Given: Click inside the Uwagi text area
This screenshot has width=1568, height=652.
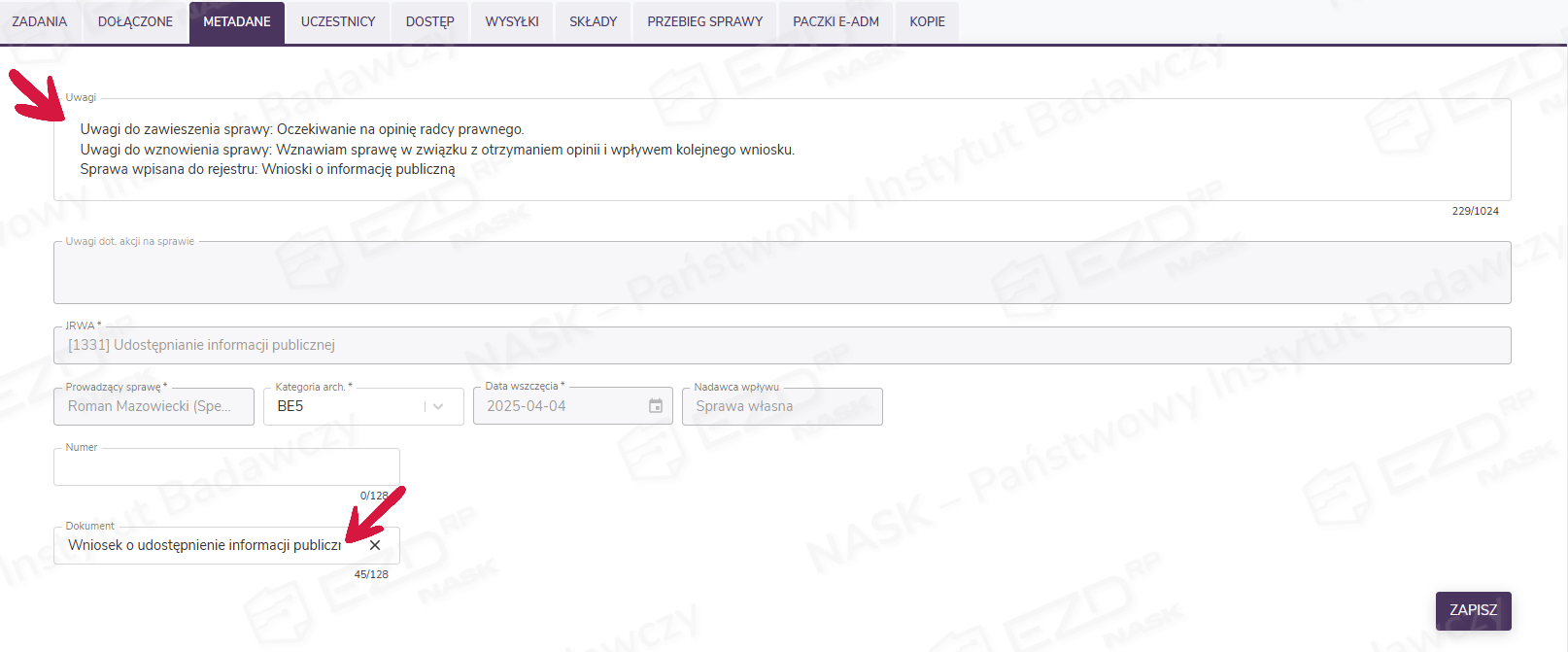Looking at the screenshot, I should [x=777, y=150].
